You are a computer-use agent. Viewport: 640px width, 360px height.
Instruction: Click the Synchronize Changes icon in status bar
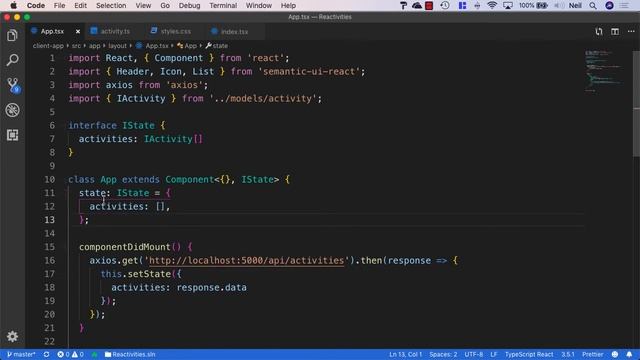click(47, 354)
